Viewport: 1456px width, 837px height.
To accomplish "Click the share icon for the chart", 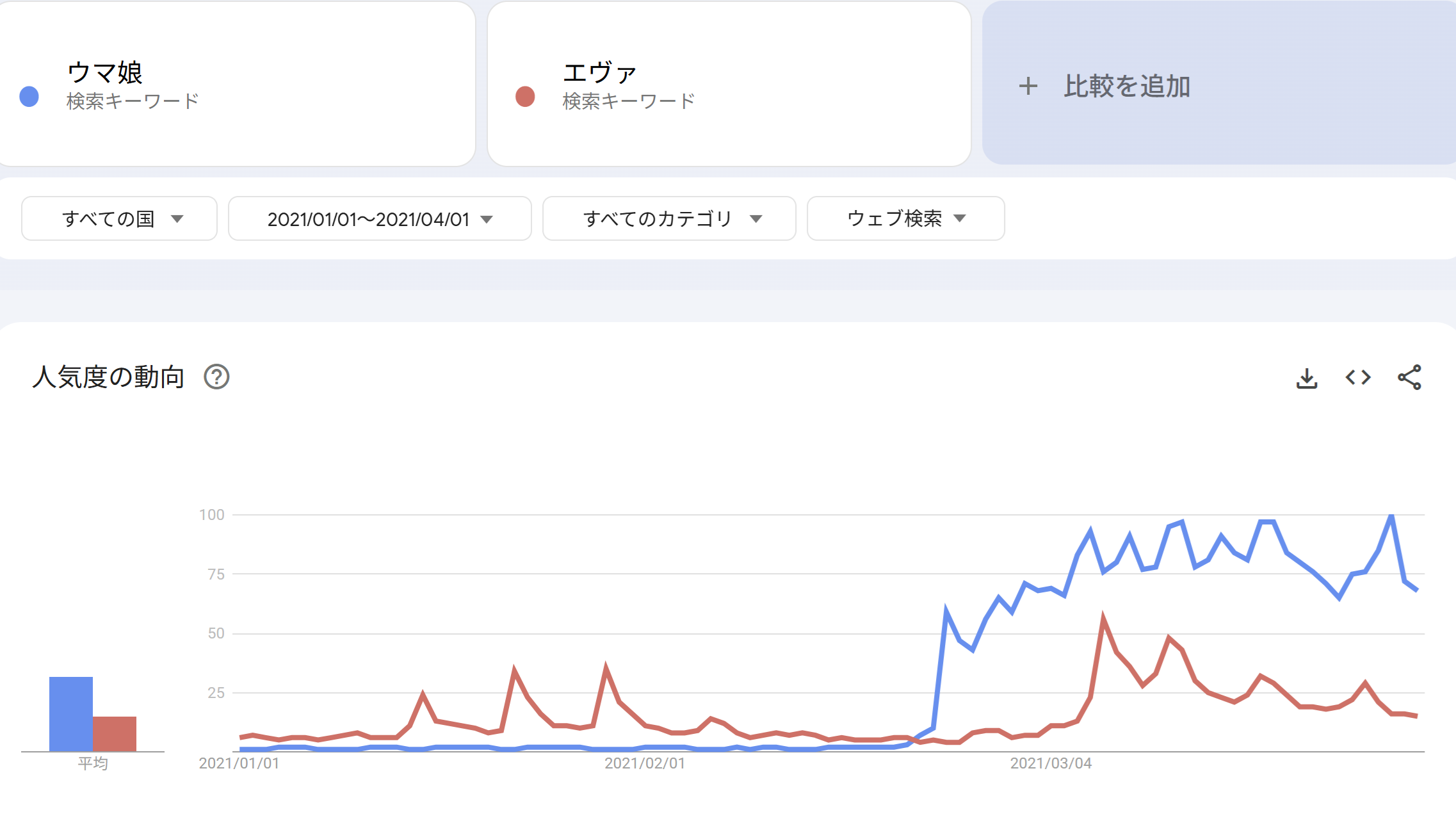I will [1409, 378].
